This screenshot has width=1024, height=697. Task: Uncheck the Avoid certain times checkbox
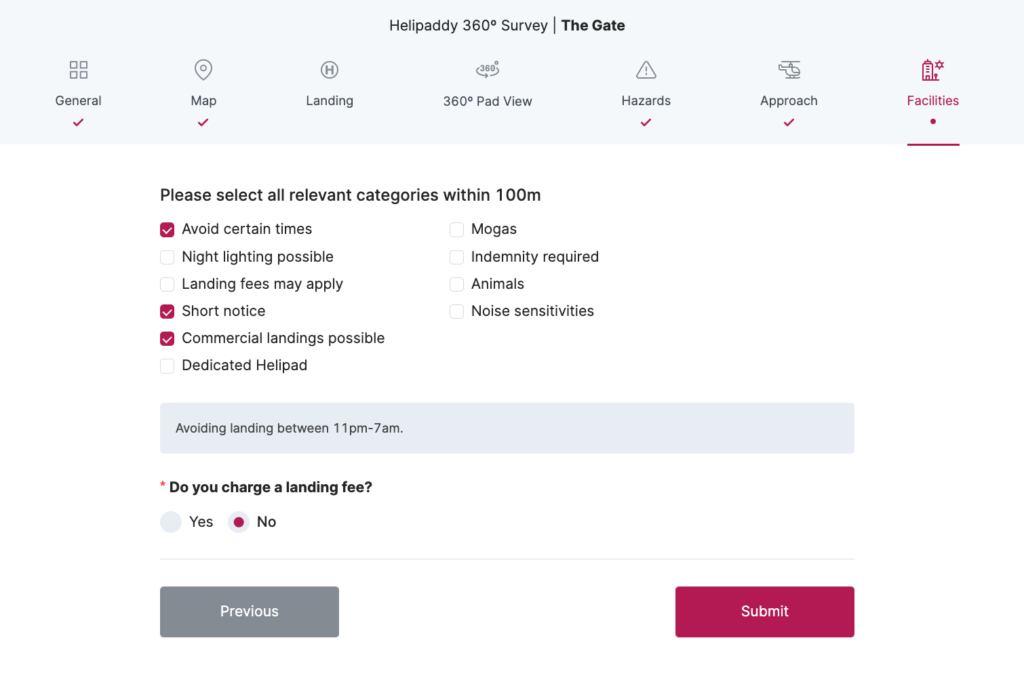click(168, 230)
